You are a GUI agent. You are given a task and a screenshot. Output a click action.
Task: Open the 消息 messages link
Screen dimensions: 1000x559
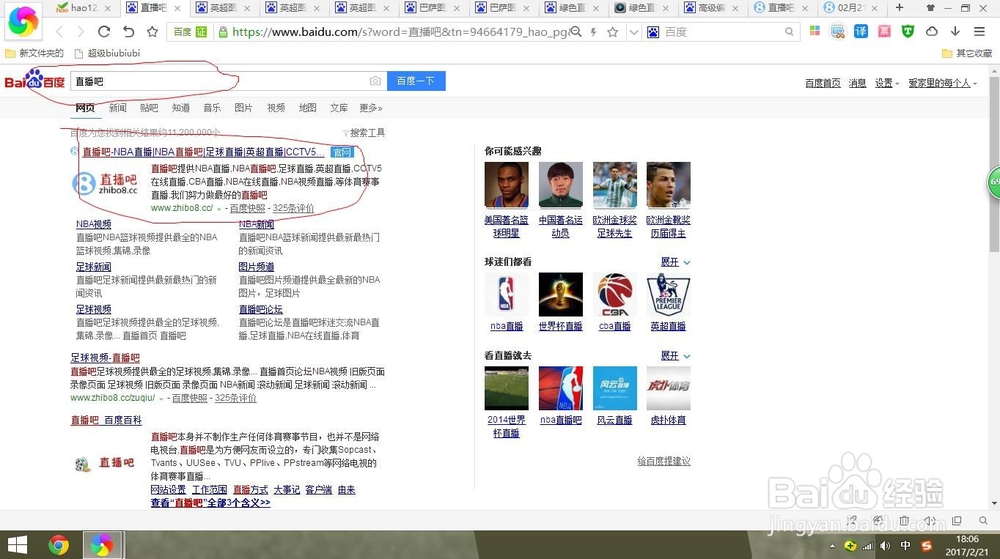click(857, 83)
